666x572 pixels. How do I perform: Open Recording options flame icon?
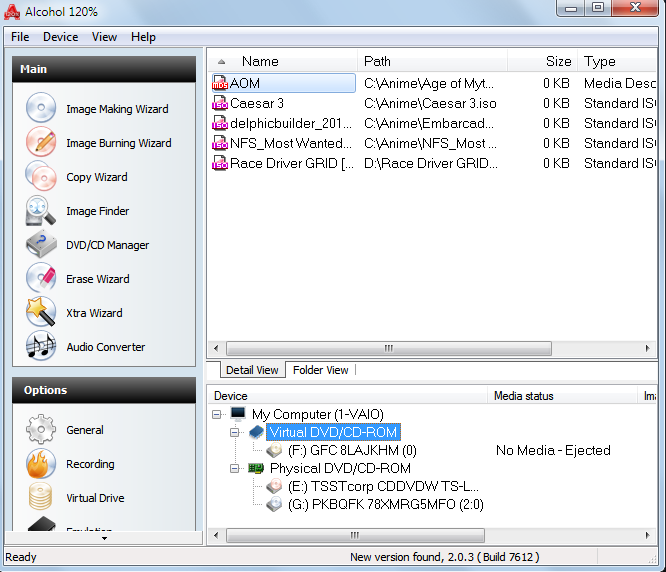pos(41,463)
